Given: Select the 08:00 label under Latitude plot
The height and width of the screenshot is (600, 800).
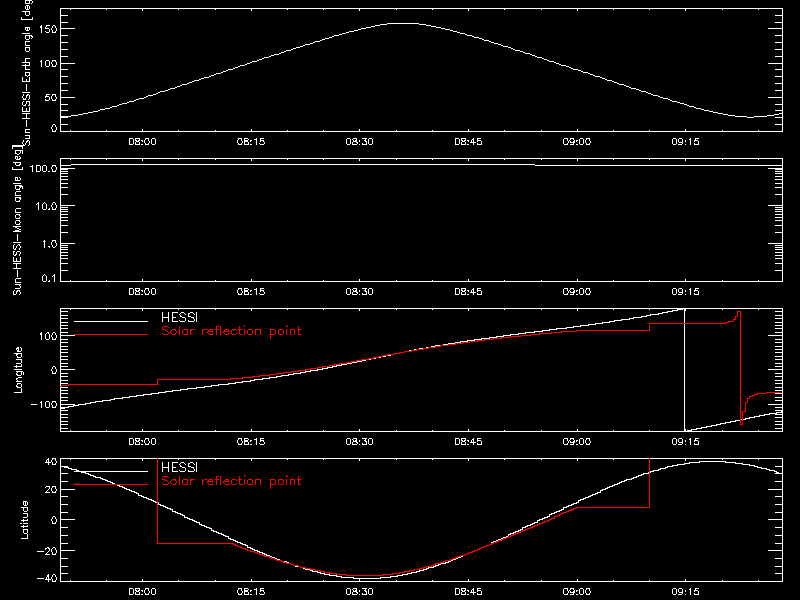Looking at the screenshot, I should [x=142, y=592].
